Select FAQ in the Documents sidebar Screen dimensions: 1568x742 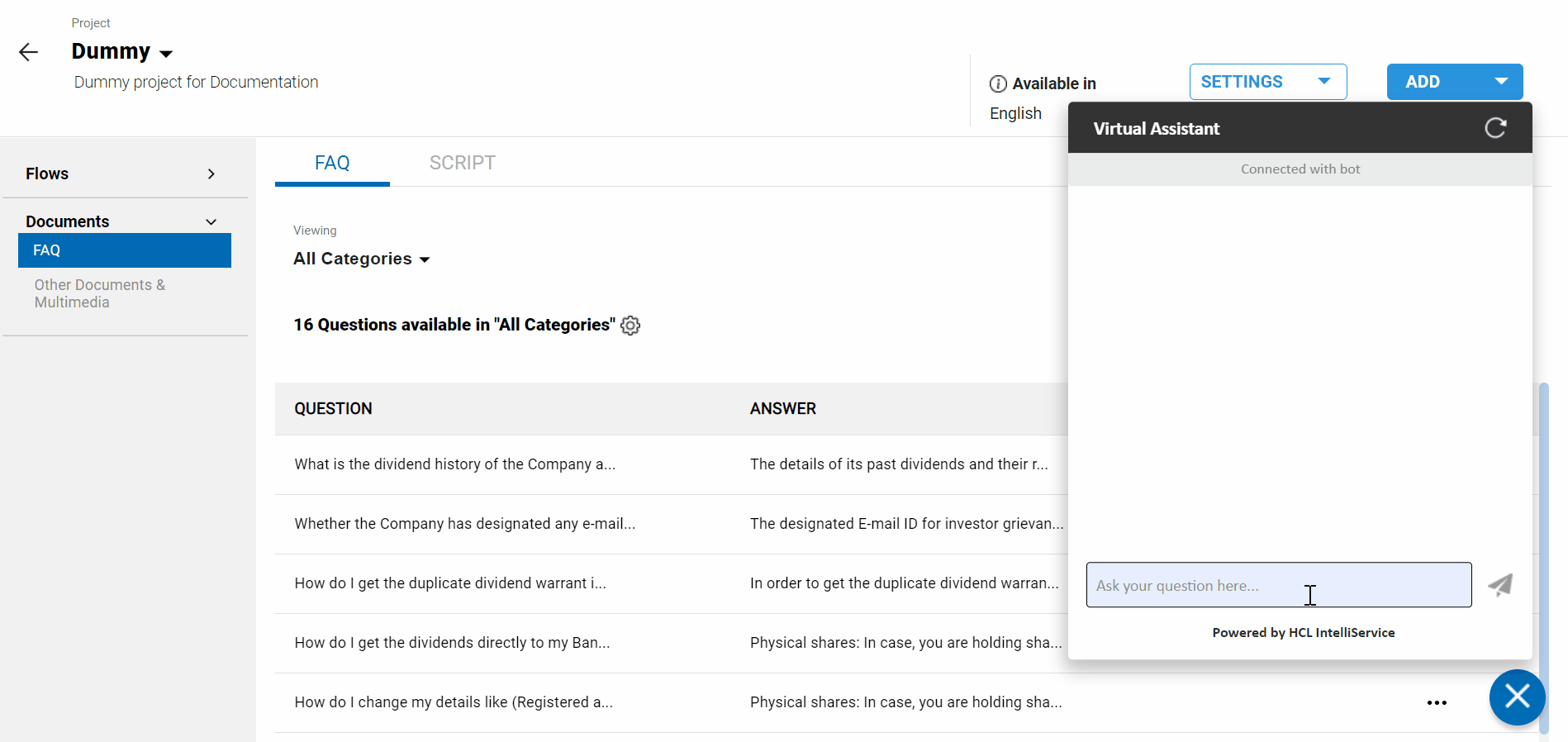pyautogui.click(x=124, y=250)
